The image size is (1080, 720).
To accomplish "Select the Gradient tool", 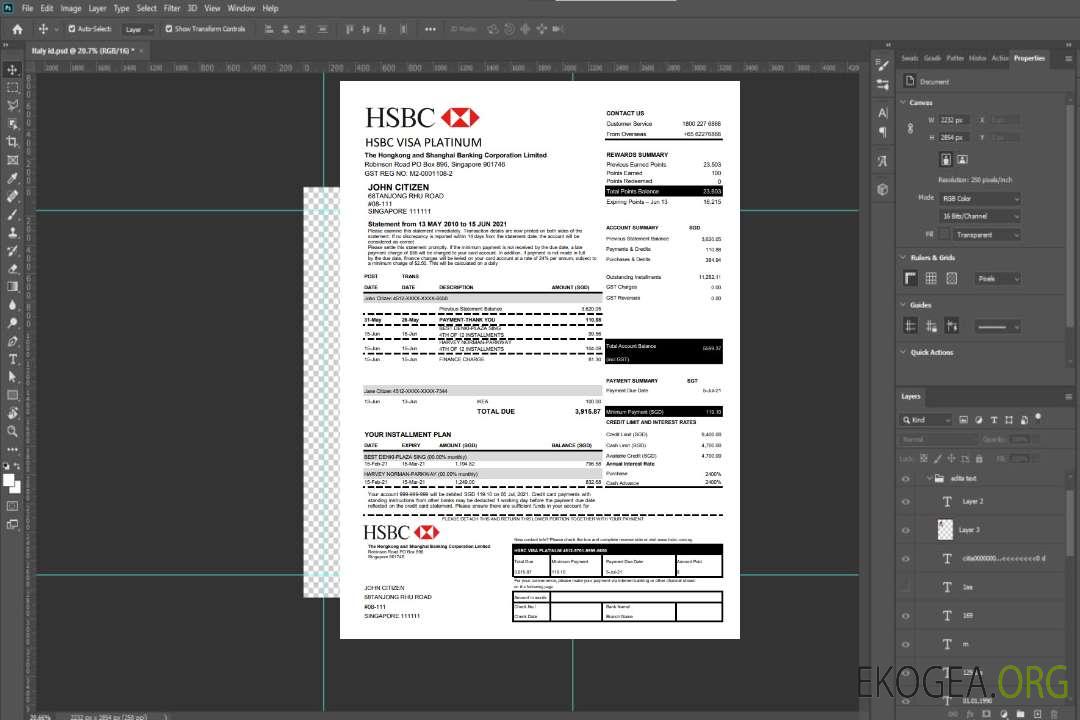I will coord(12,287).
